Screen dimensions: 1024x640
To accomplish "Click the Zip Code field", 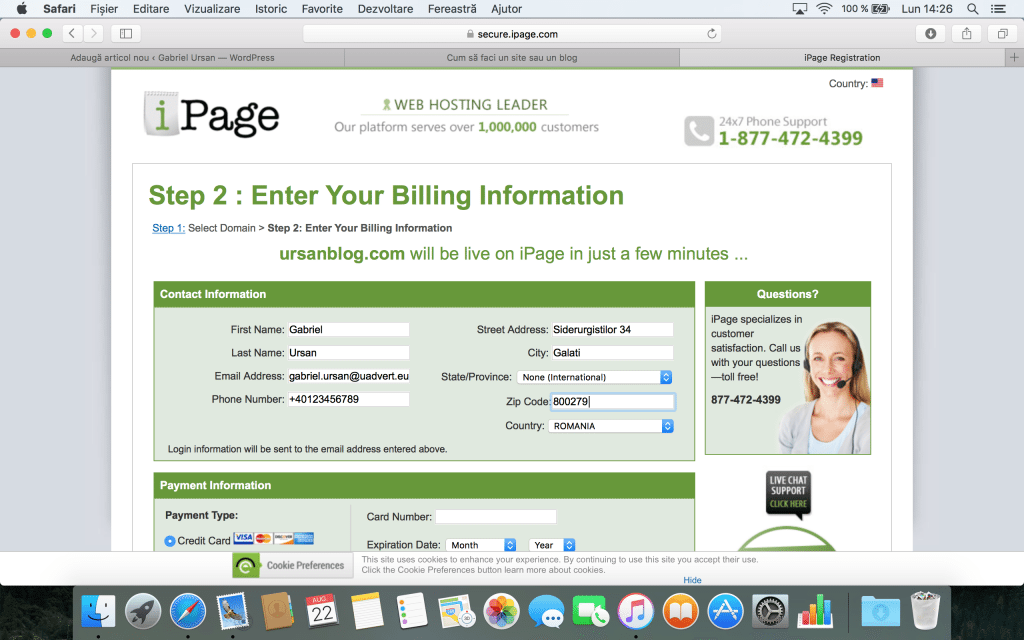I will 613,402.
